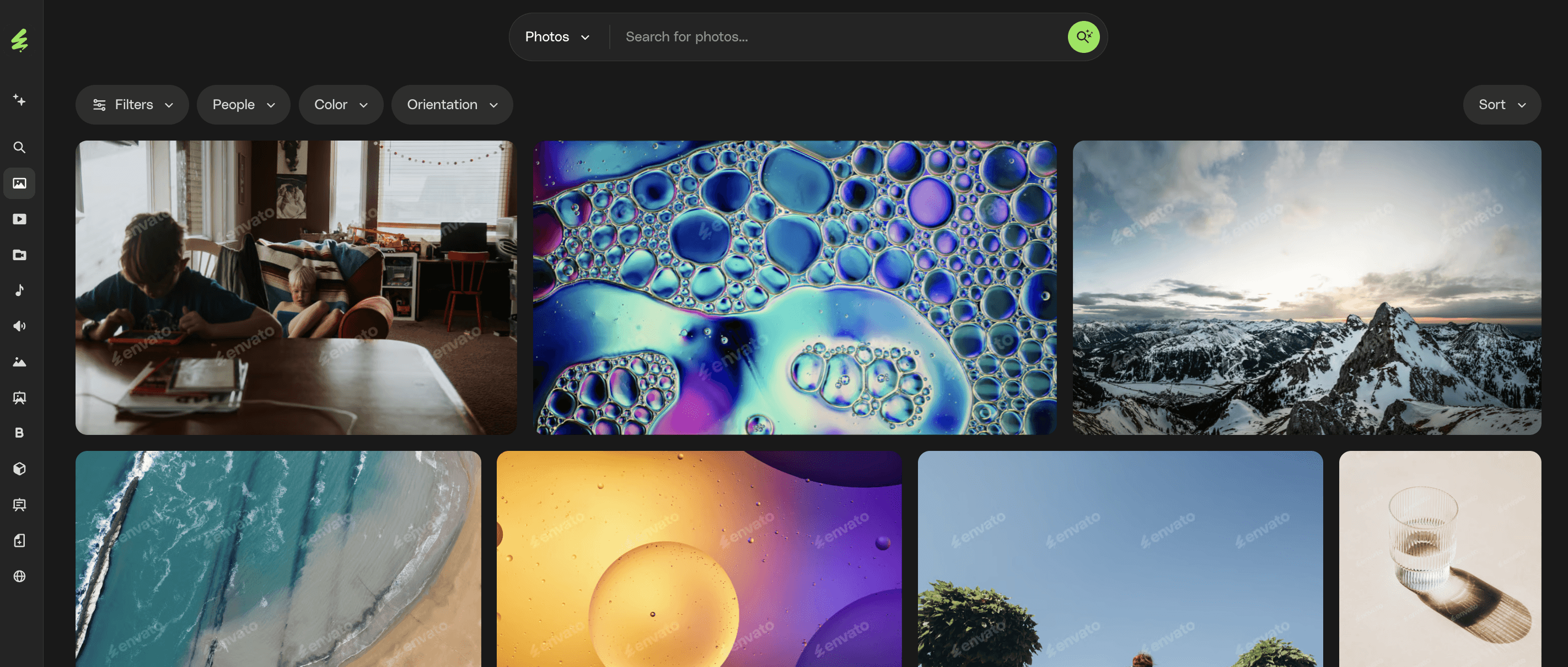Open the snowy mountain panorama photo
Viewport: 1568px width, 667px height.
pos(1306,287)
